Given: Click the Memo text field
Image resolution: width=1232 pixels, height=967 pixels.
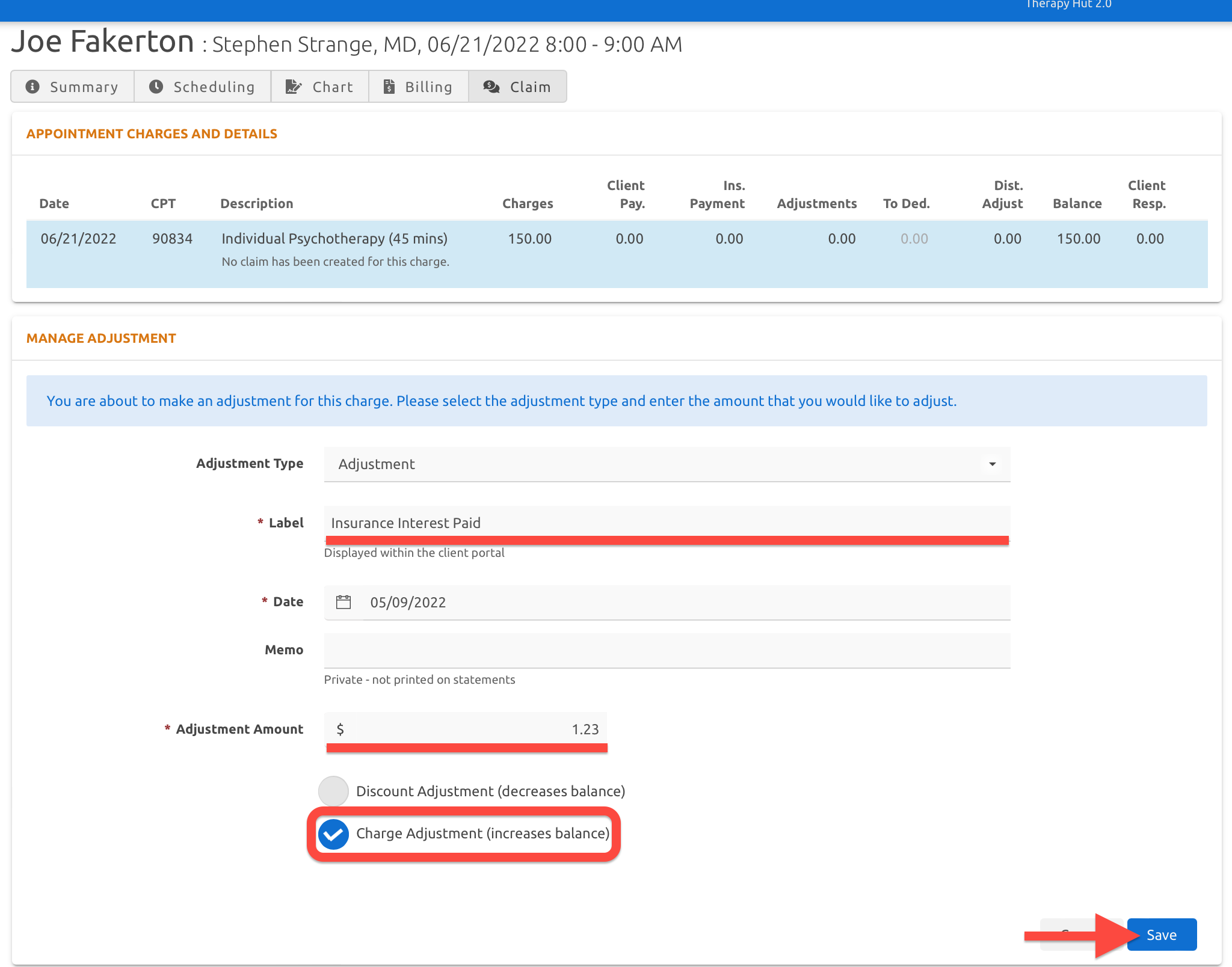Looking at the screenshot, I should [667, 650].
